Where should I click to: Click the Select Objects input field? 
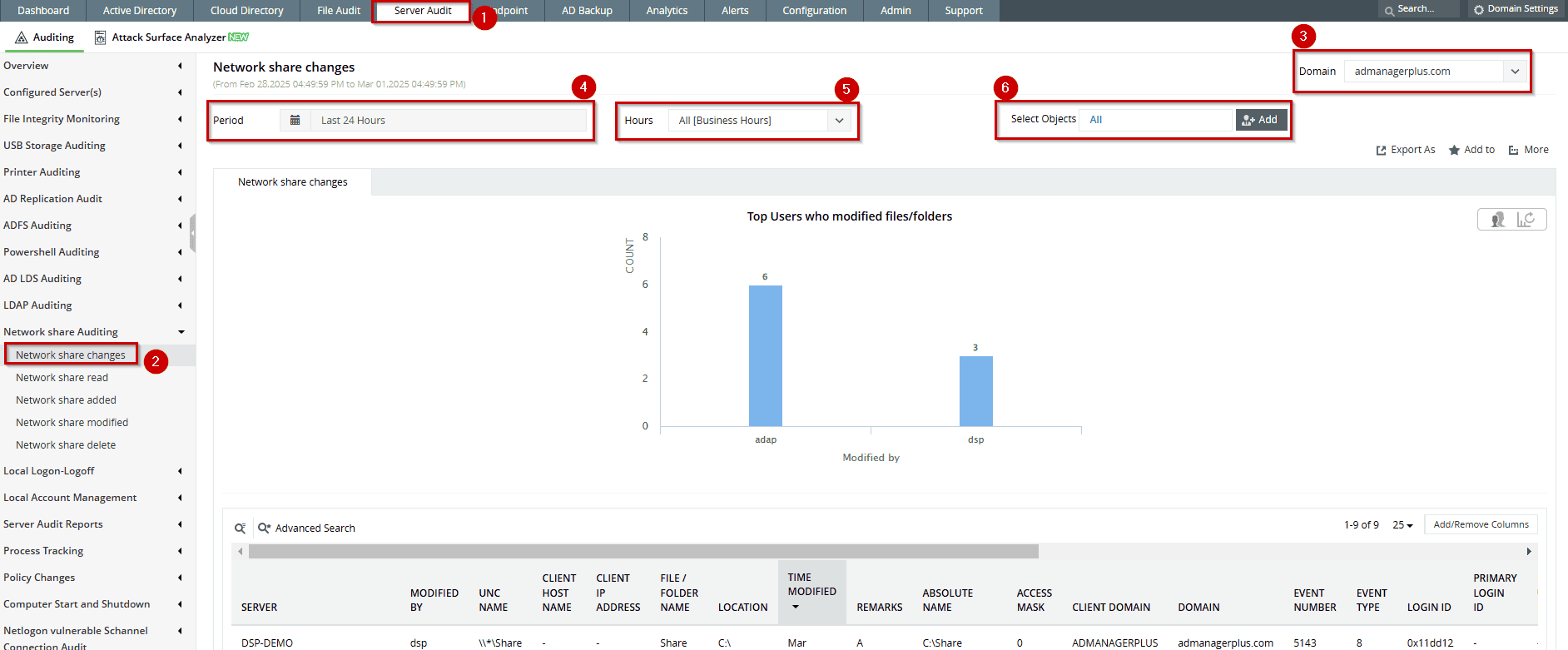coord(1155,120)
